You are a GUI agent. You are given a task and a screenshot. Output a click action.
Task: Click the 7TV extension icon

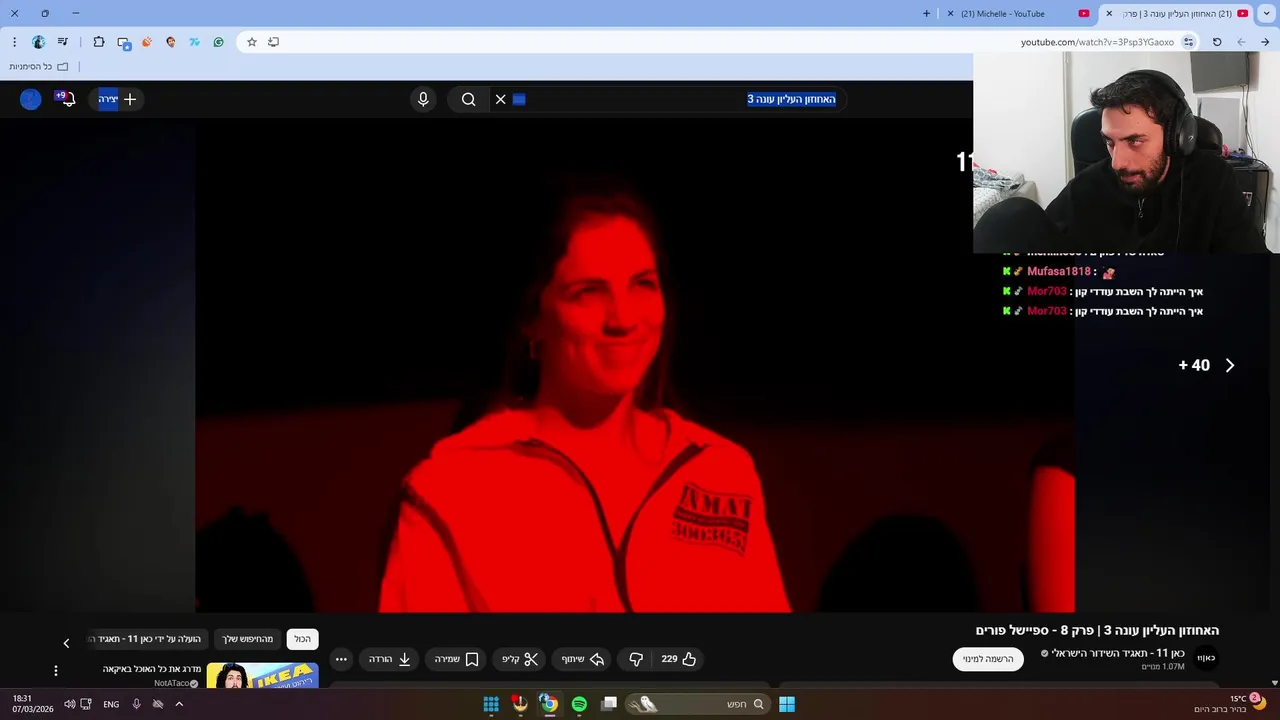(194, 42)
